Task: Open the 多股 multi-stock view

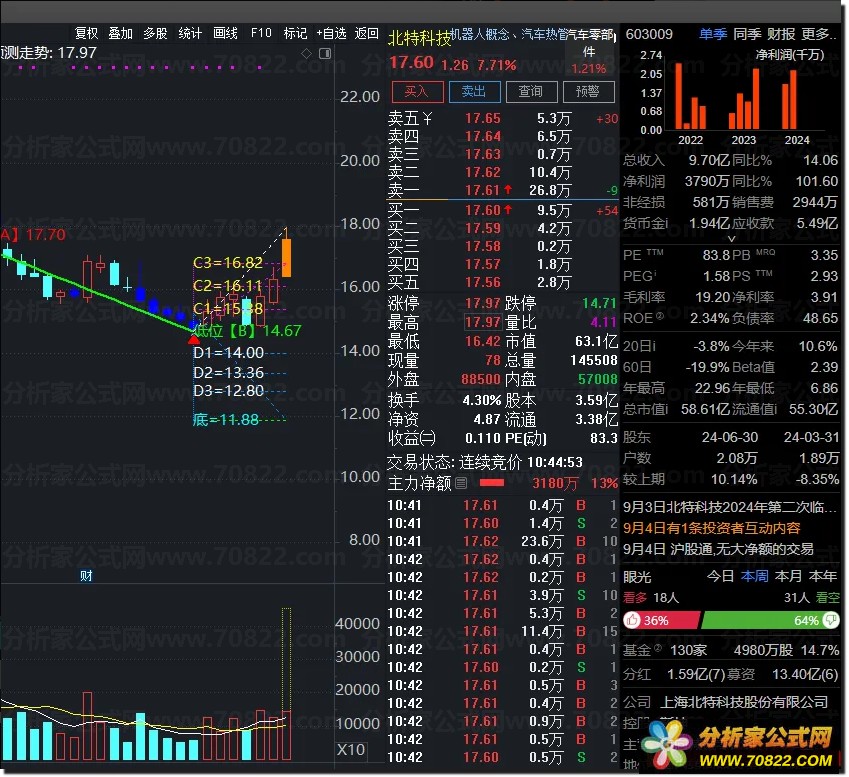Action: (155, 33)
